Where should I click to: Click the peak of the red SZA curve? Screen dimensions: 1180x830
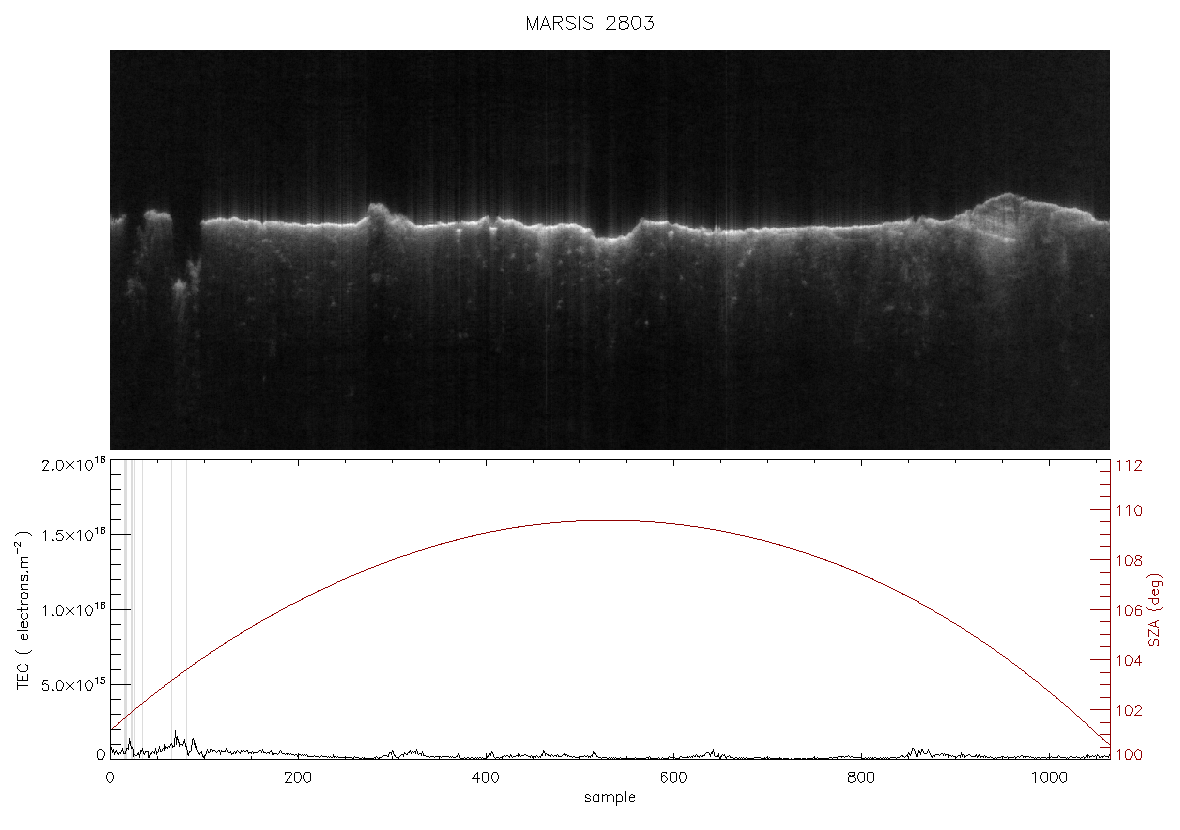611,520
